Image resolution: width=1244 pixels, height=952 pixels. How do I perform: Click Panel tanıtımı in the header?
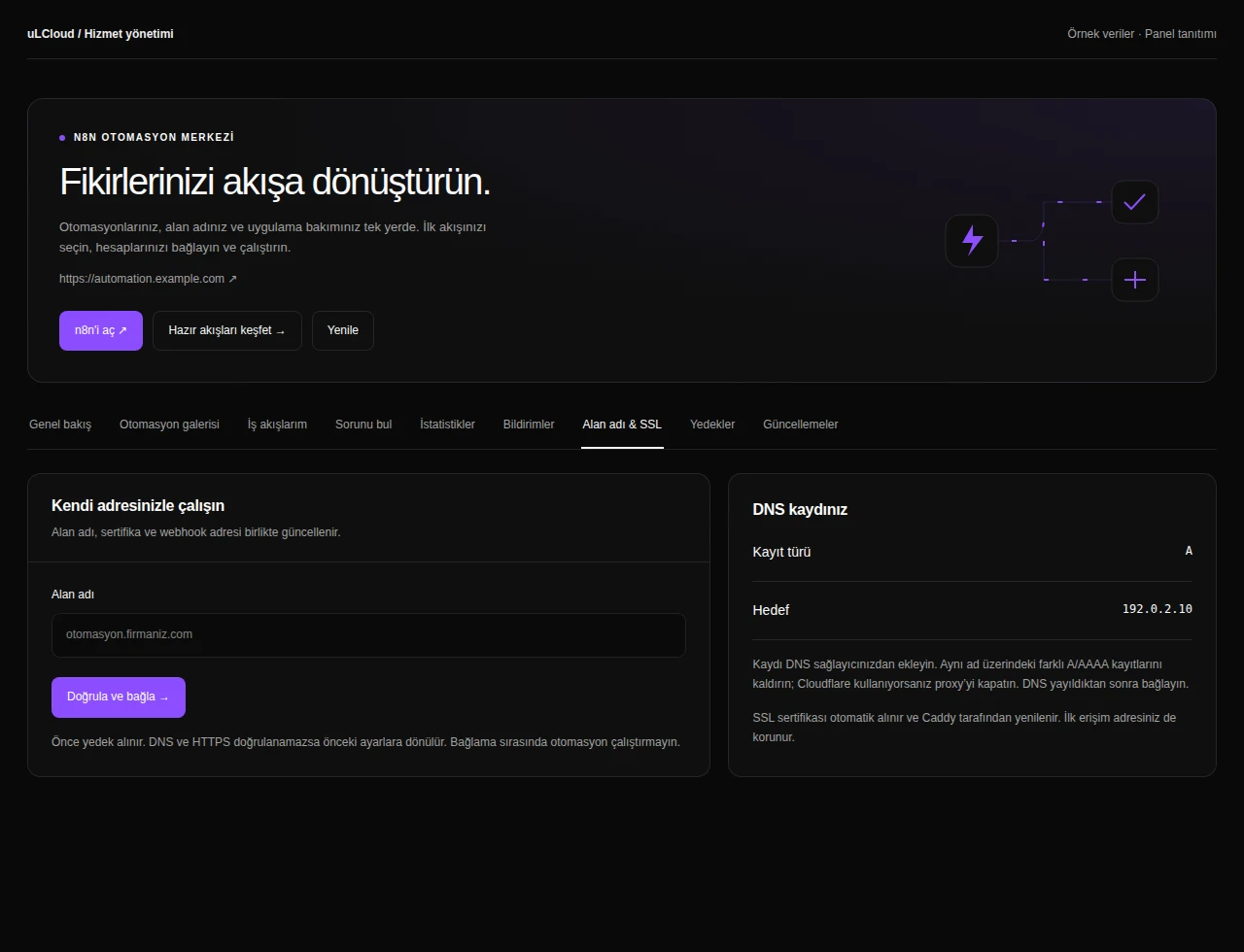click(x=1181, y=34)
